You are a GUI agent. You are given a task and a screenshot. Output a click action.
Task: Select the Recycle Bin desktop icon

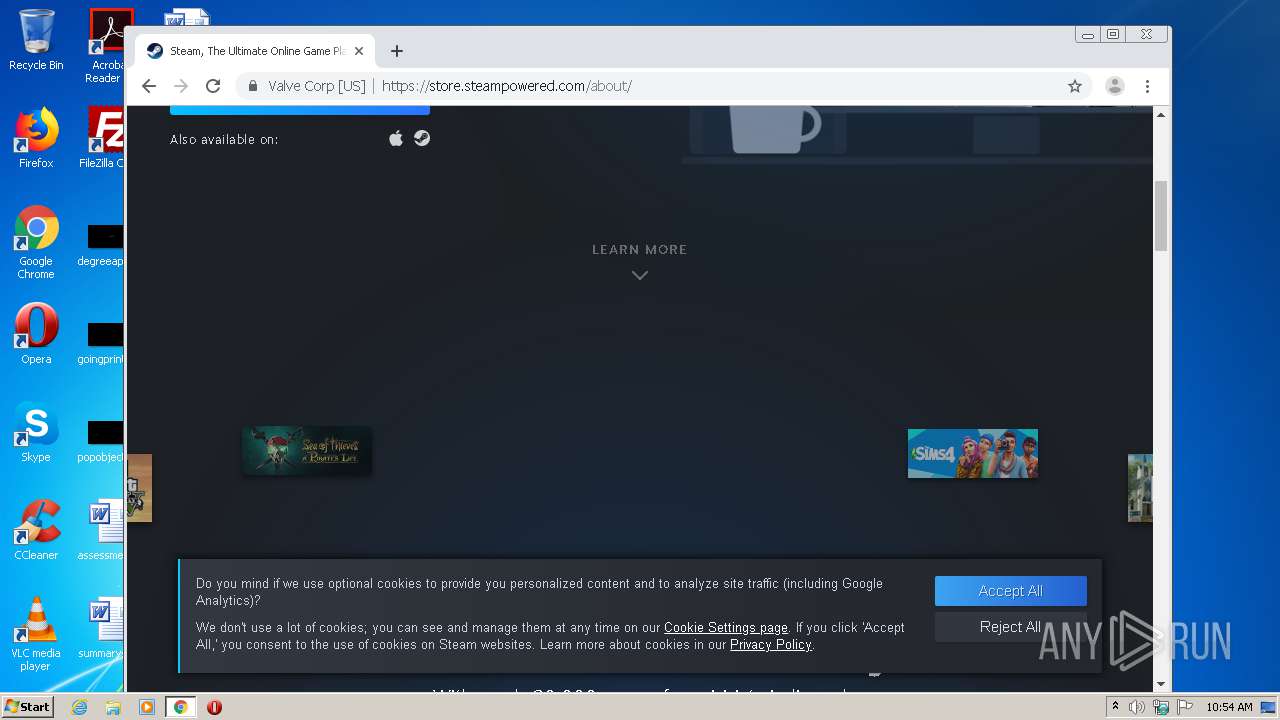pyautogui.click(x=36, y=40)
